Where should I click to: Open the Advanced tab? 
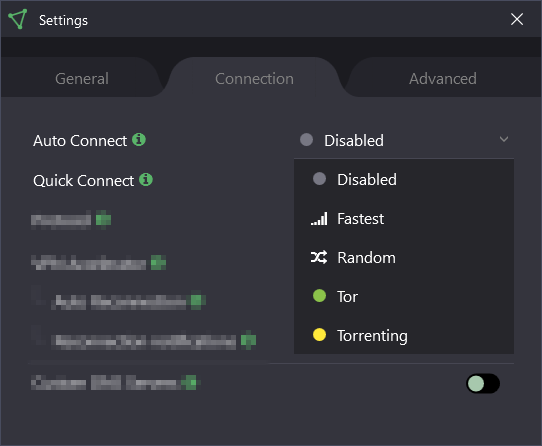[443, 78]
